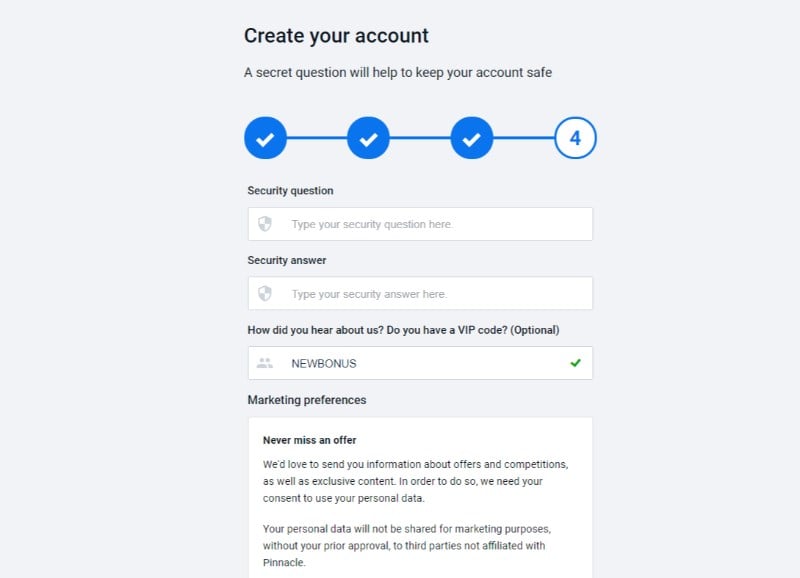Click the VIP code field containing NEWBONUS

click(420, 363)
